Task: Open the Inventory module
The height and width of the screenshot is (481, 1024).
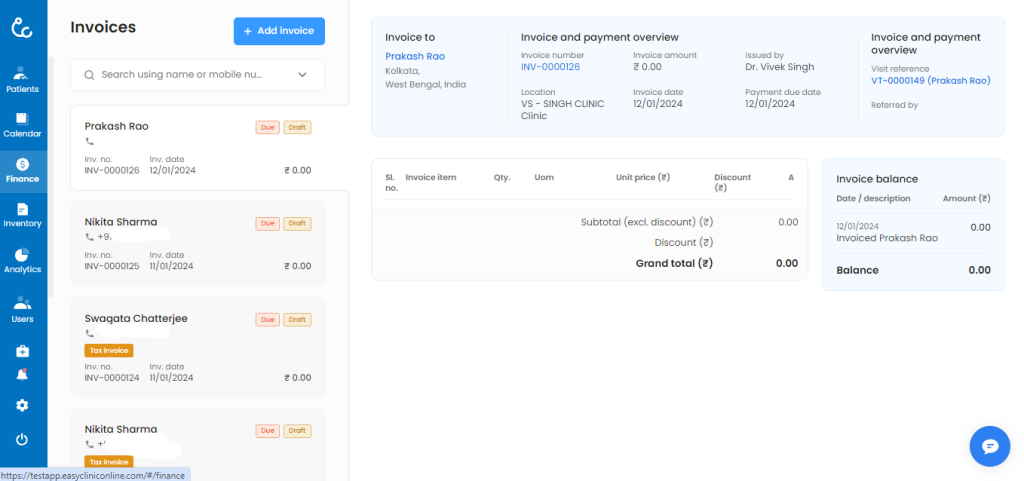Action: coord(22,214)
